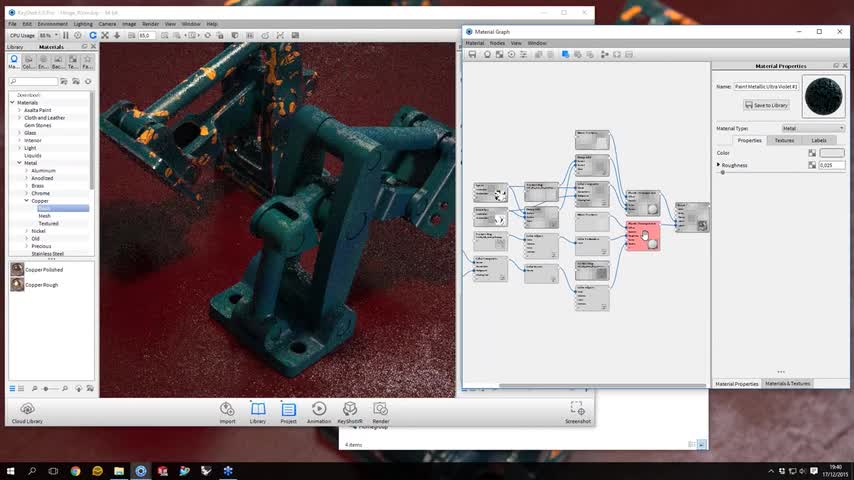854x480 pixels.
Task: Click the library thumbnail size slider
Action: (46, 388)
